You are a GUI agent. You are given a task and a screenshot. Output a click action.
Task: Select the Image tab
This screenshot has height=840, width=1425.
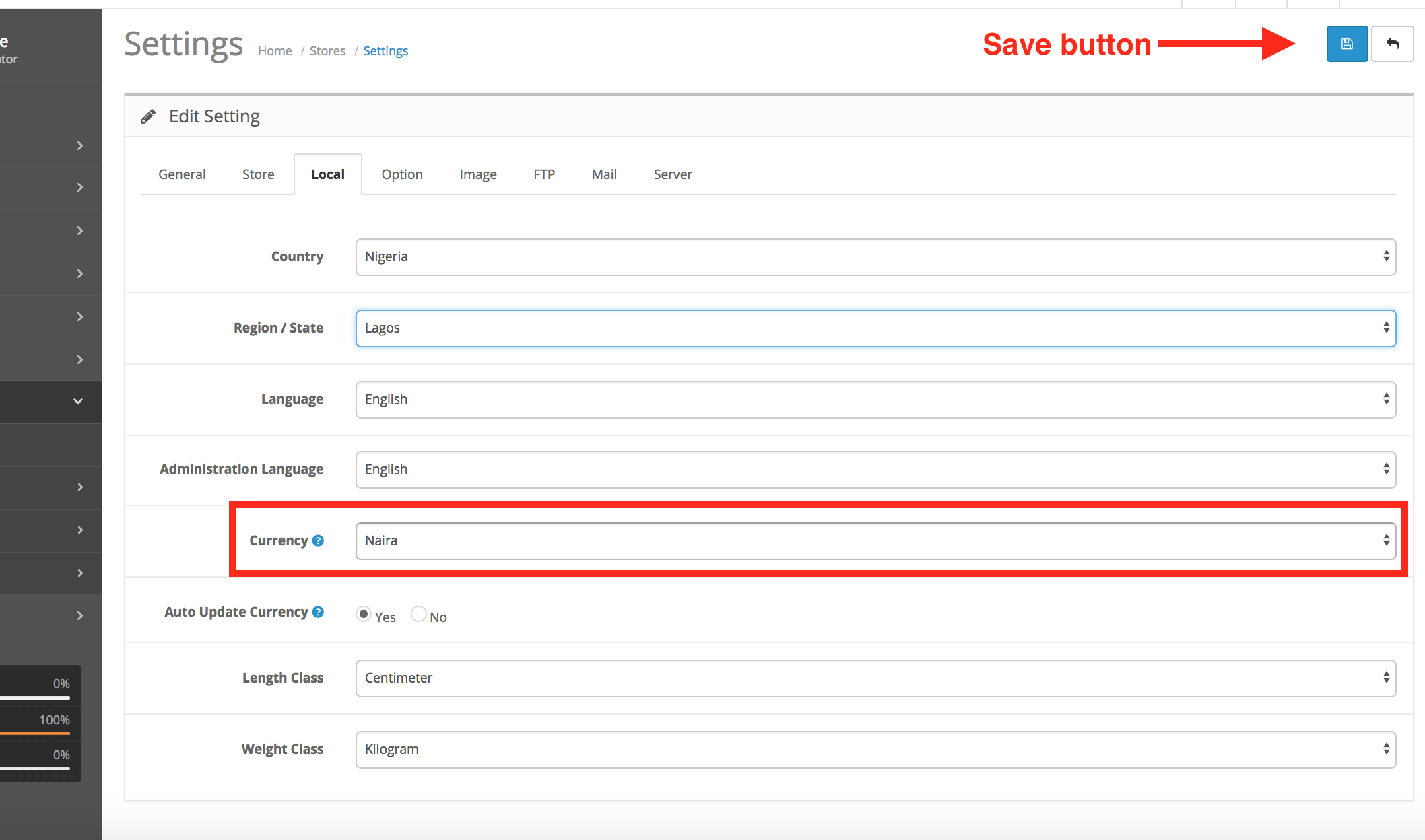(478, 173)
